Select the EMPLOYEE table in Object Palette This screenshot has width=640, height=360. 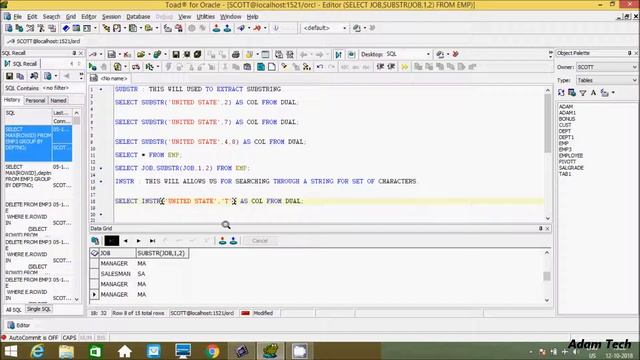click(x=571, y=156)
